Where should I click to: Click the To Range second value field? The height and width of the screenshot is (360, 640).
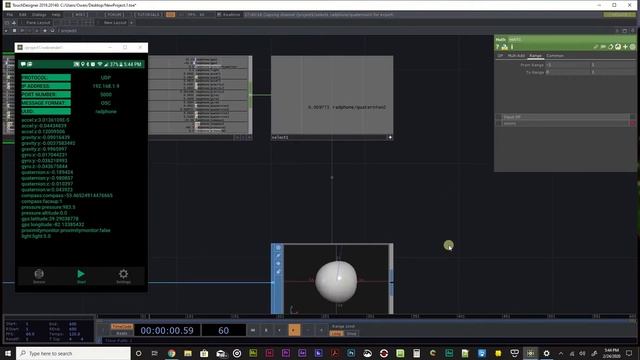[x=613, y=72]
